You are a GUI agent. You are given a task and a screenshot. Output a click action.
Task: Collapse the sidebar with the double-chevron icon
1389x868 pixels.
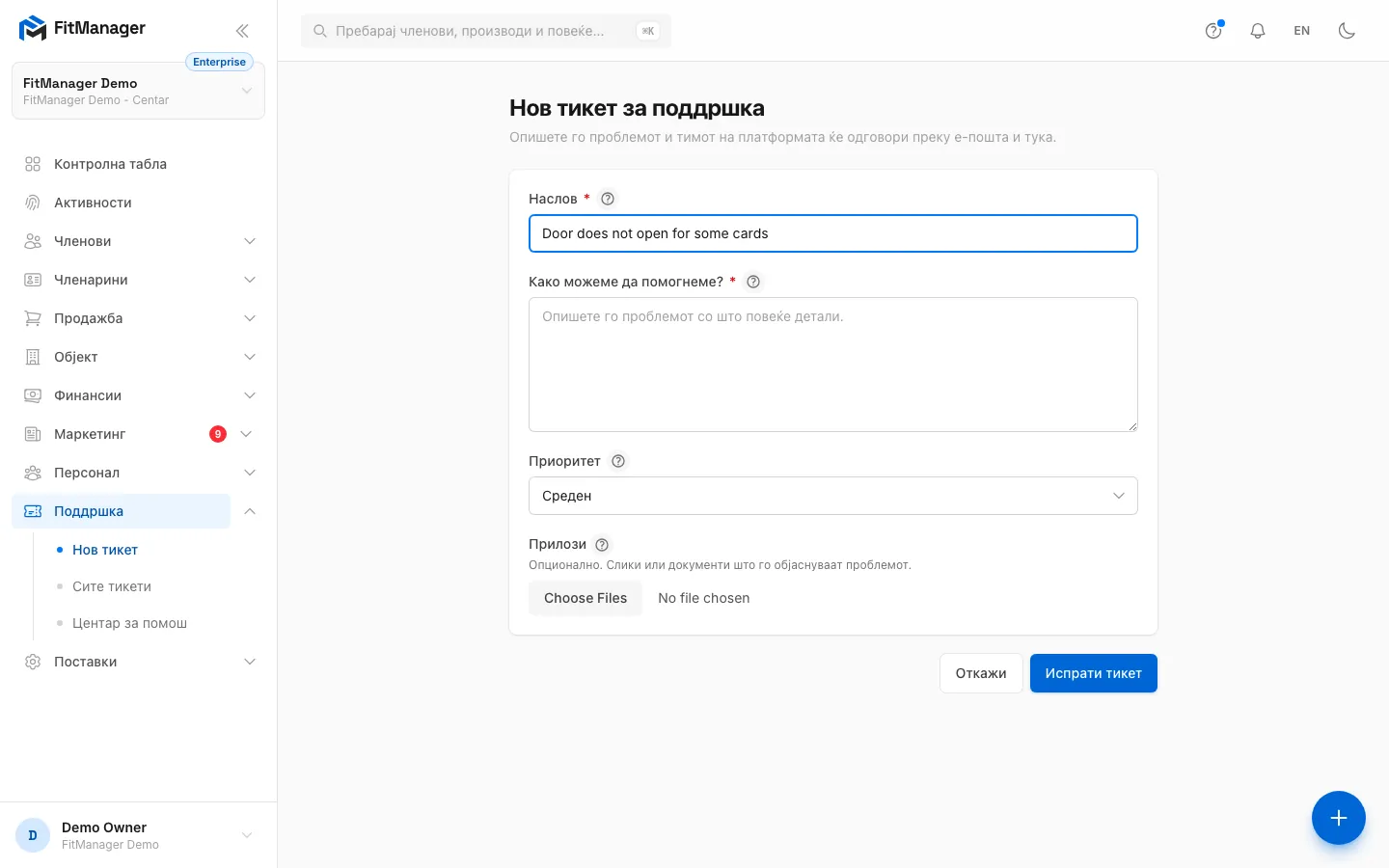click(242, 31)
